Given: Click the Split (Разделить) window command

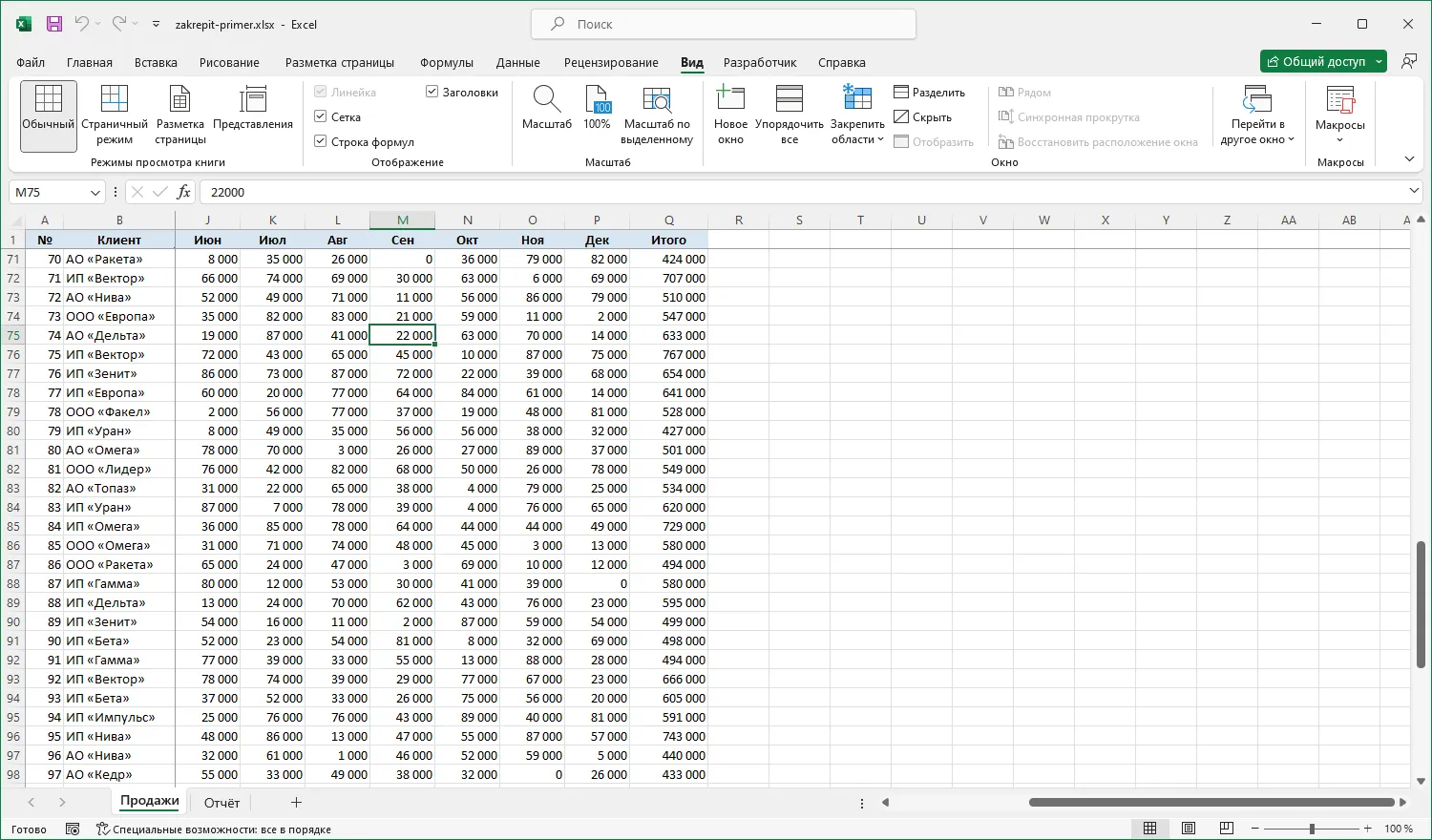Looking at the screenshot, I should coord(930,93).
